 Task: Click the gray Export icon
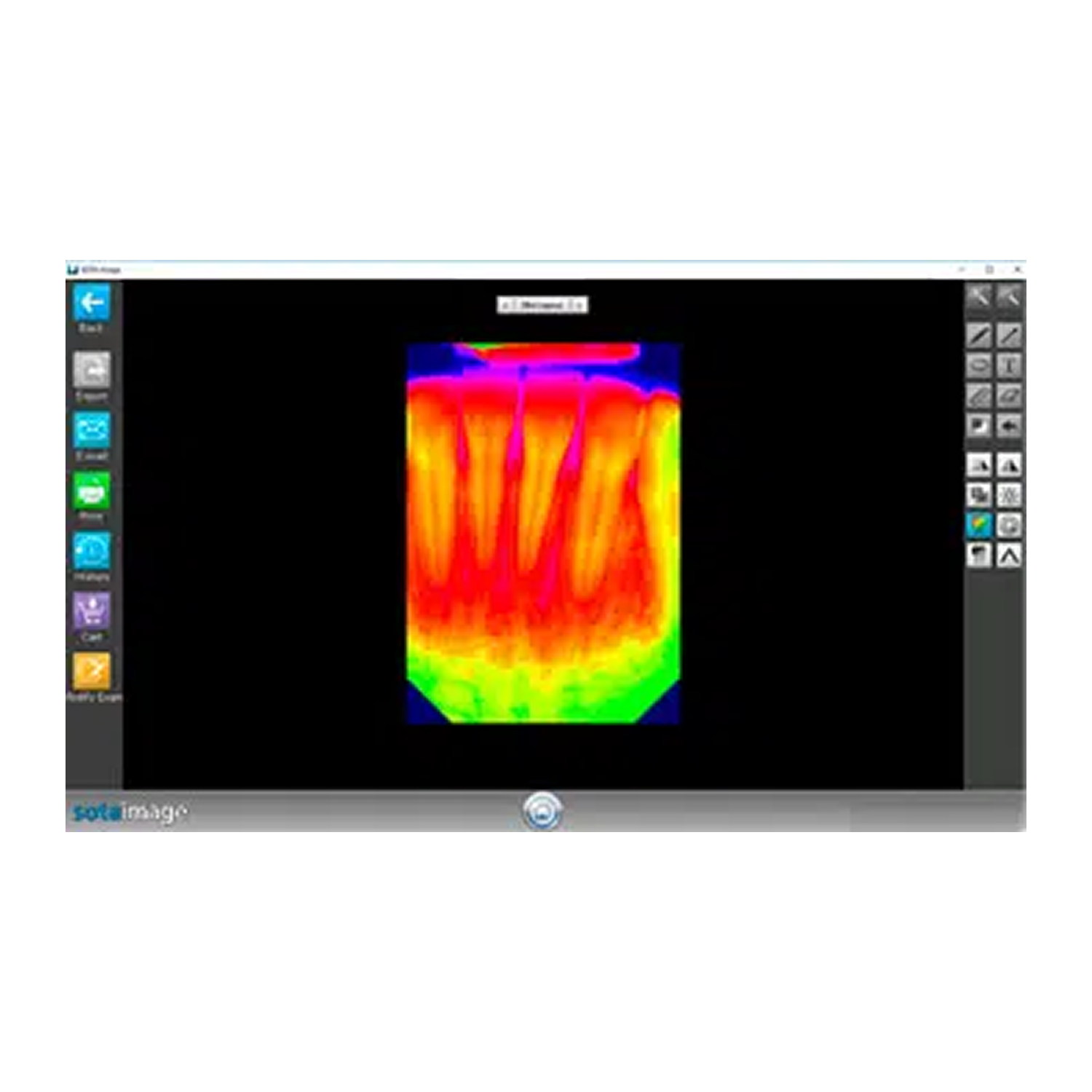click(x=92, y=371)
